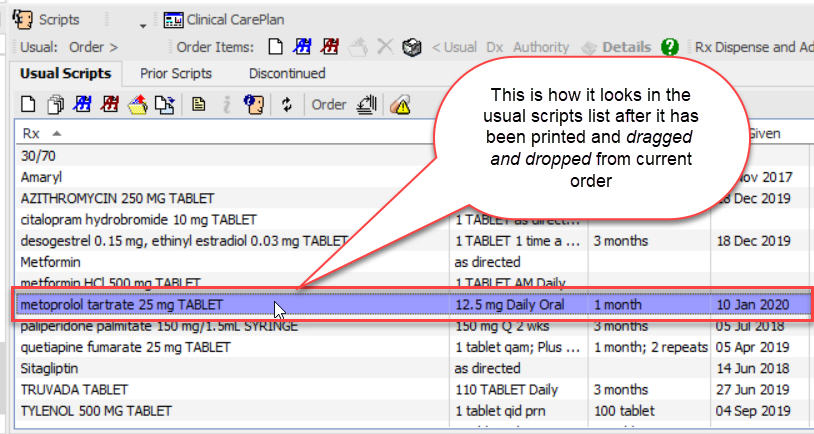
Task: Sort list by Rx column header
Action: coord(32,133)
